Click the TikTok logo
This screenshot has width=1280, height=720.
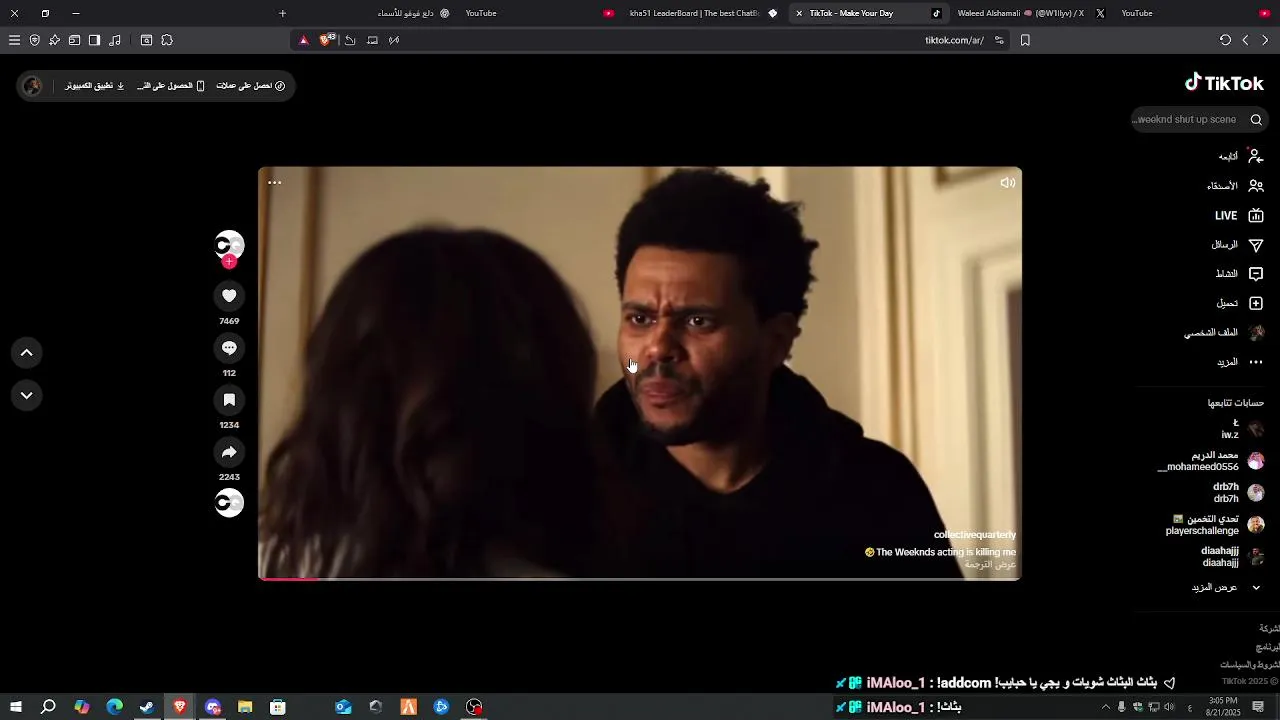(x=1224, y=83)
